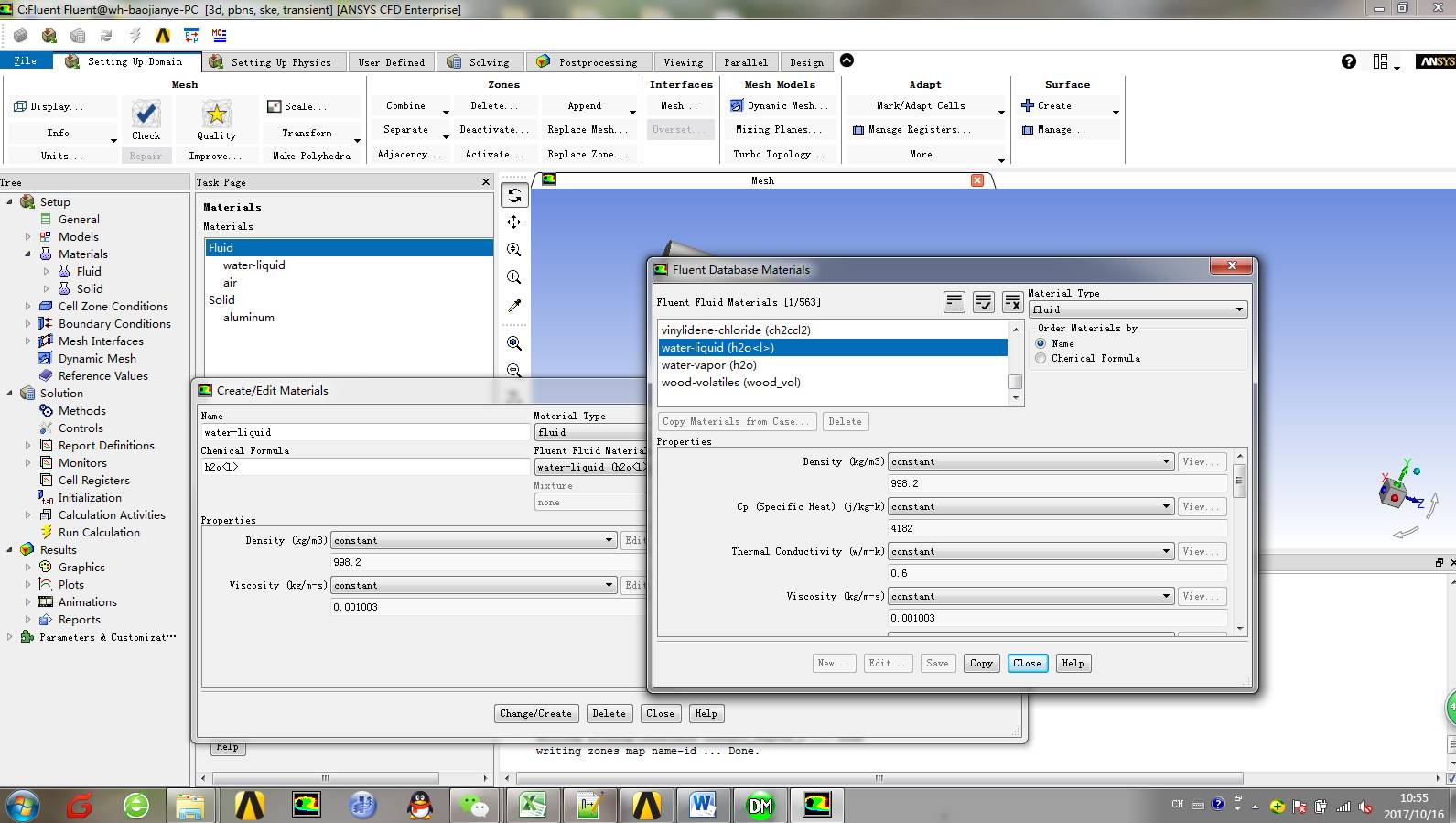Click the console horizontal scrollbar
This screenshot has height=823, width=1456.
click(878, 778)
